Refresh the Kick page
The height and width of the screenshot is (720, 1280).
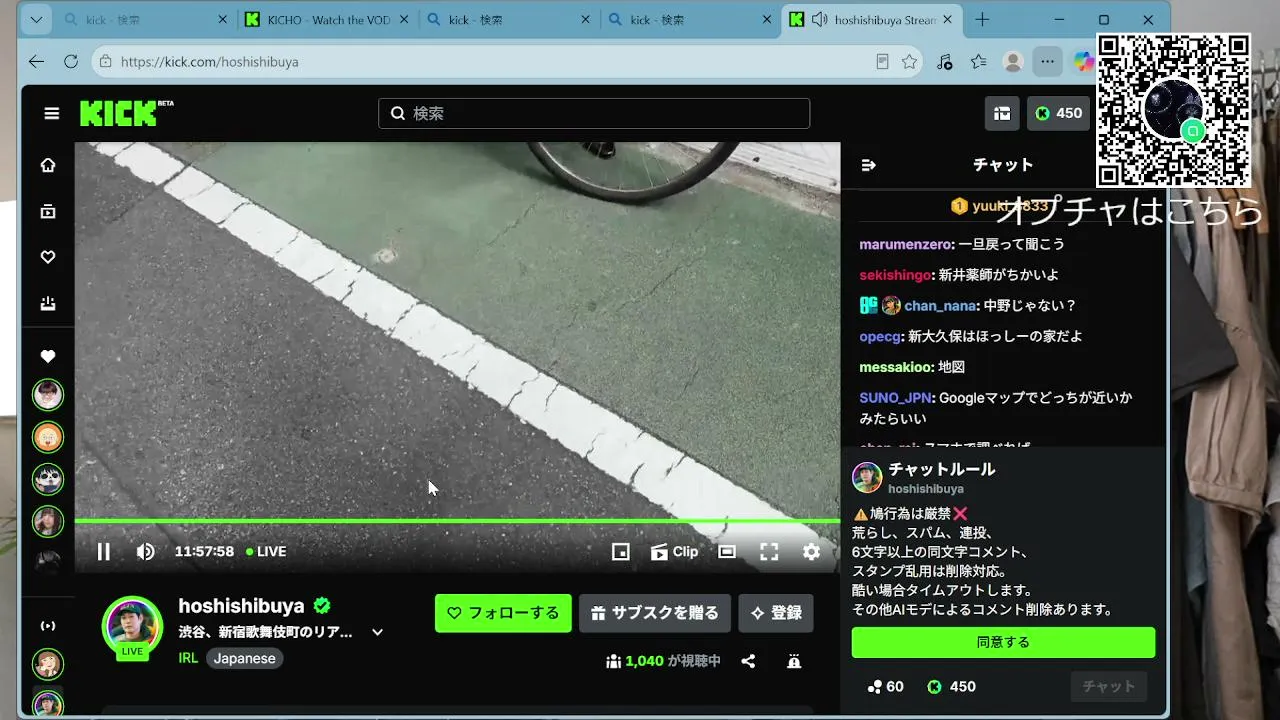point(71,62)
